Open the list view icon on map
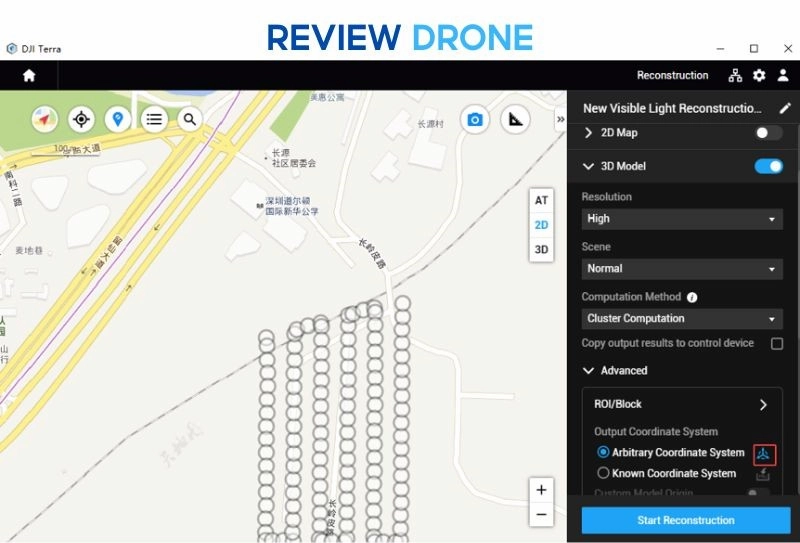Viewport: 800px width, 543px height. [154, 119]
